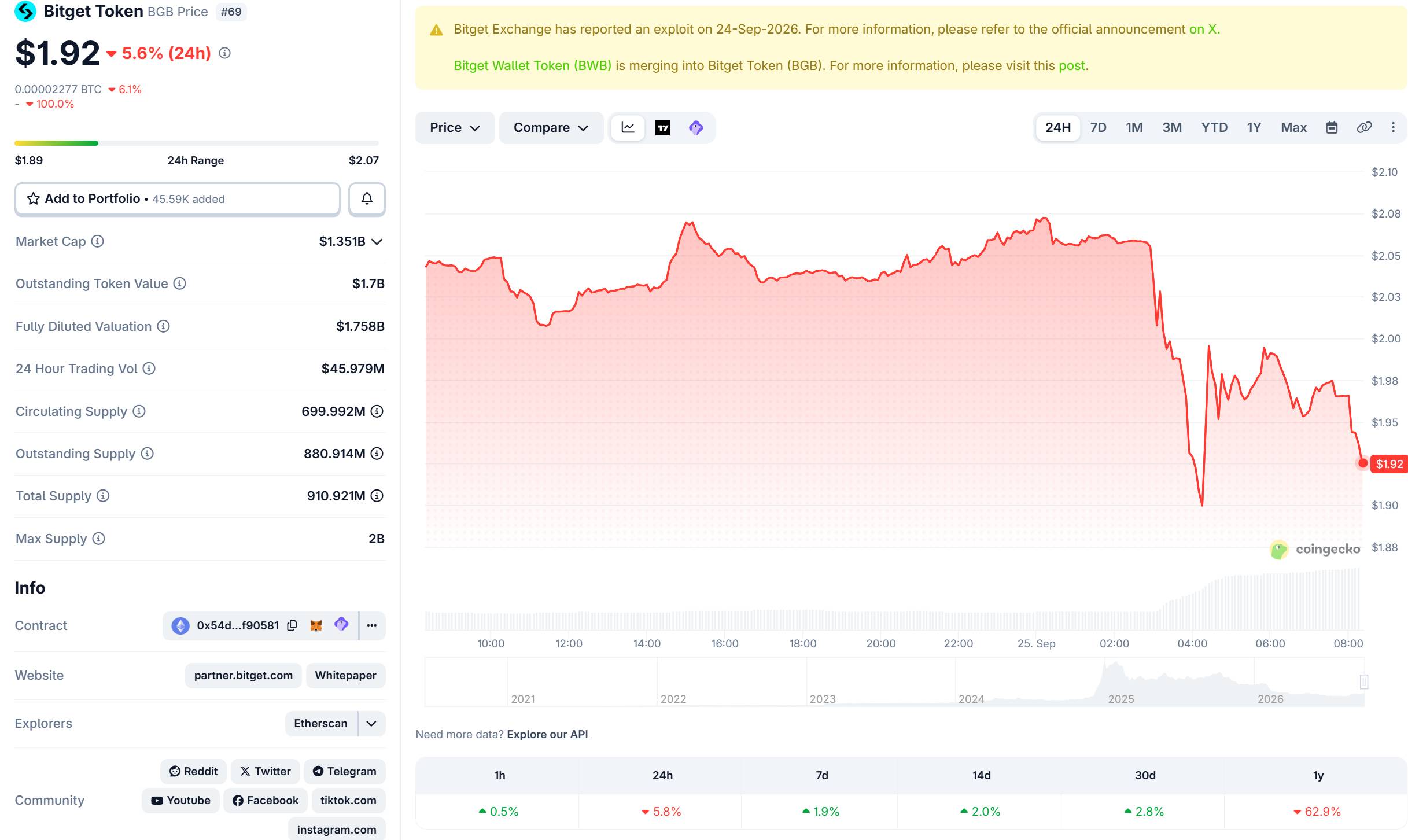
Task: Select the purple gem chart toolbar icon
Action: pyautogui.click(x=696, y=128)
